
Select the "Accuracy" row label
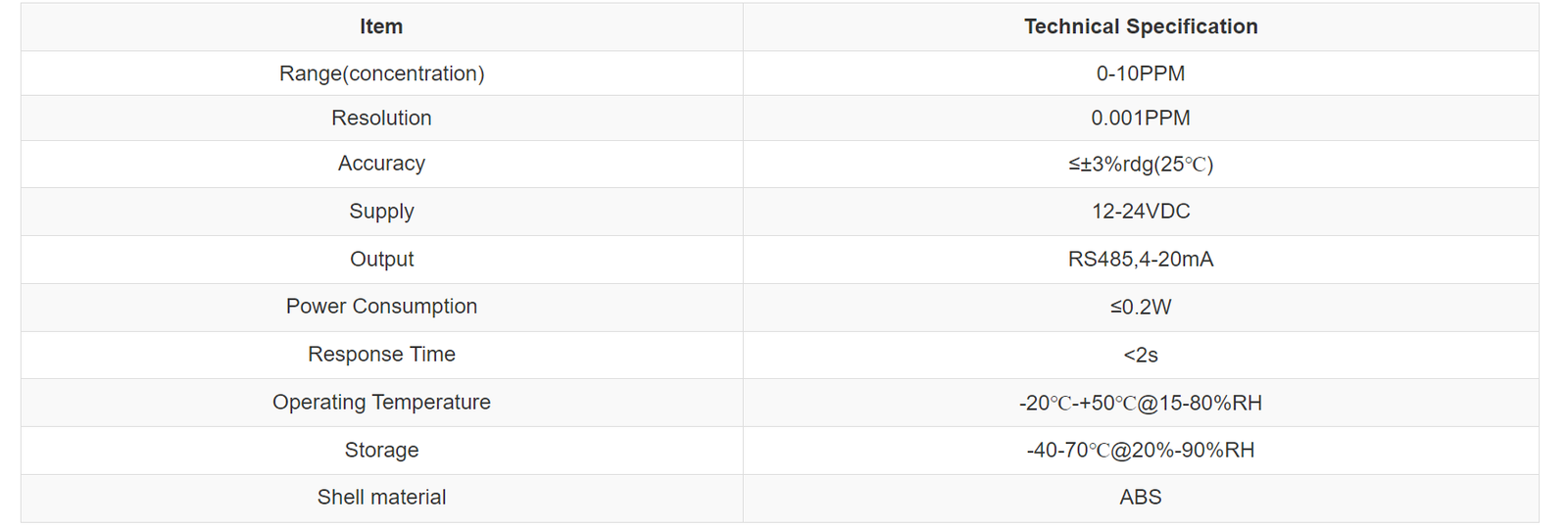[381, 164]
